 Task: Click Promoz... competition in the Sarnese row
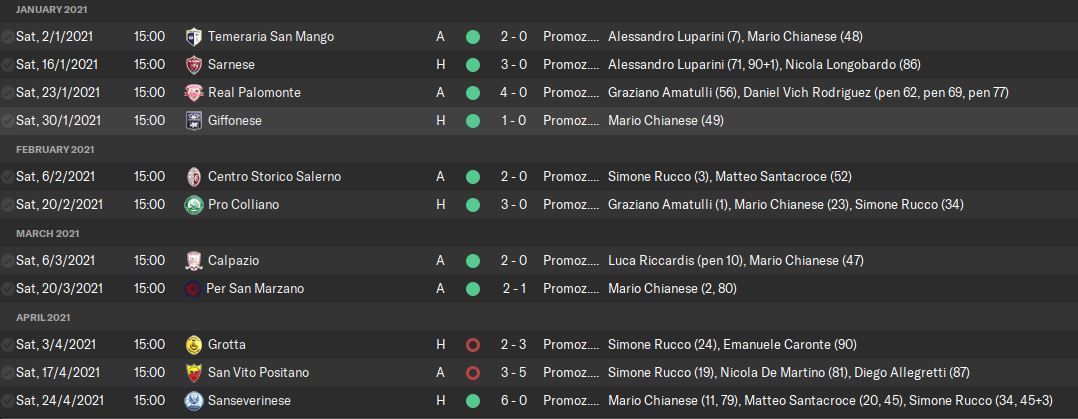point(571,64)
